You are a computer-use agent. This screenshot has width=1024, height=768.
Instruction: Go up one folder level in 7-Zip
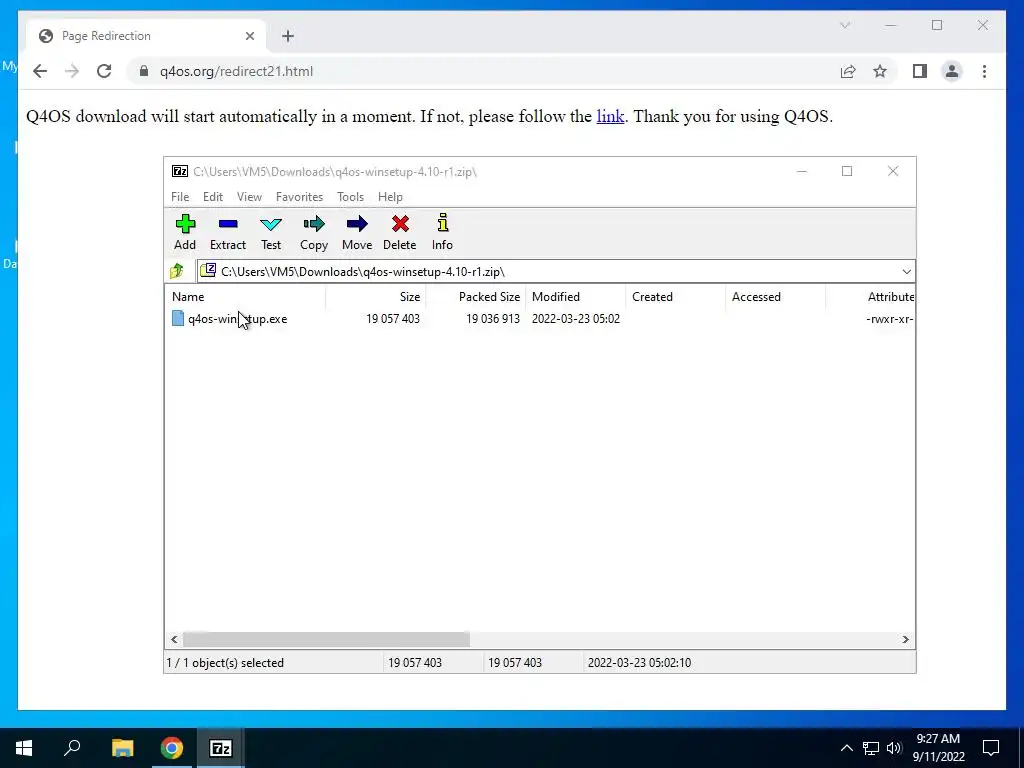(177, 271)
